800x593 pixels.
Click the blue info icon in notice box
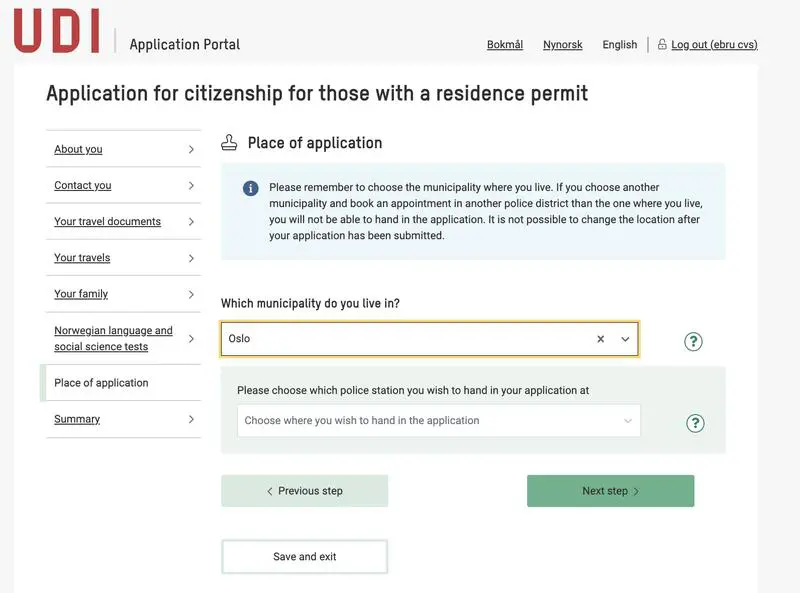(250, 188)
